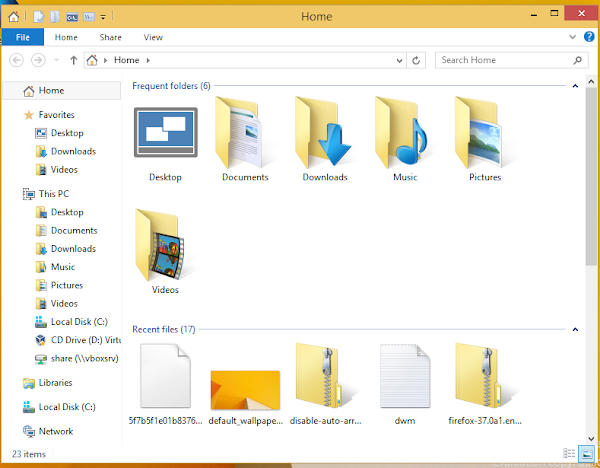Collapse the Frequent folders group

(x=575, y=86)
